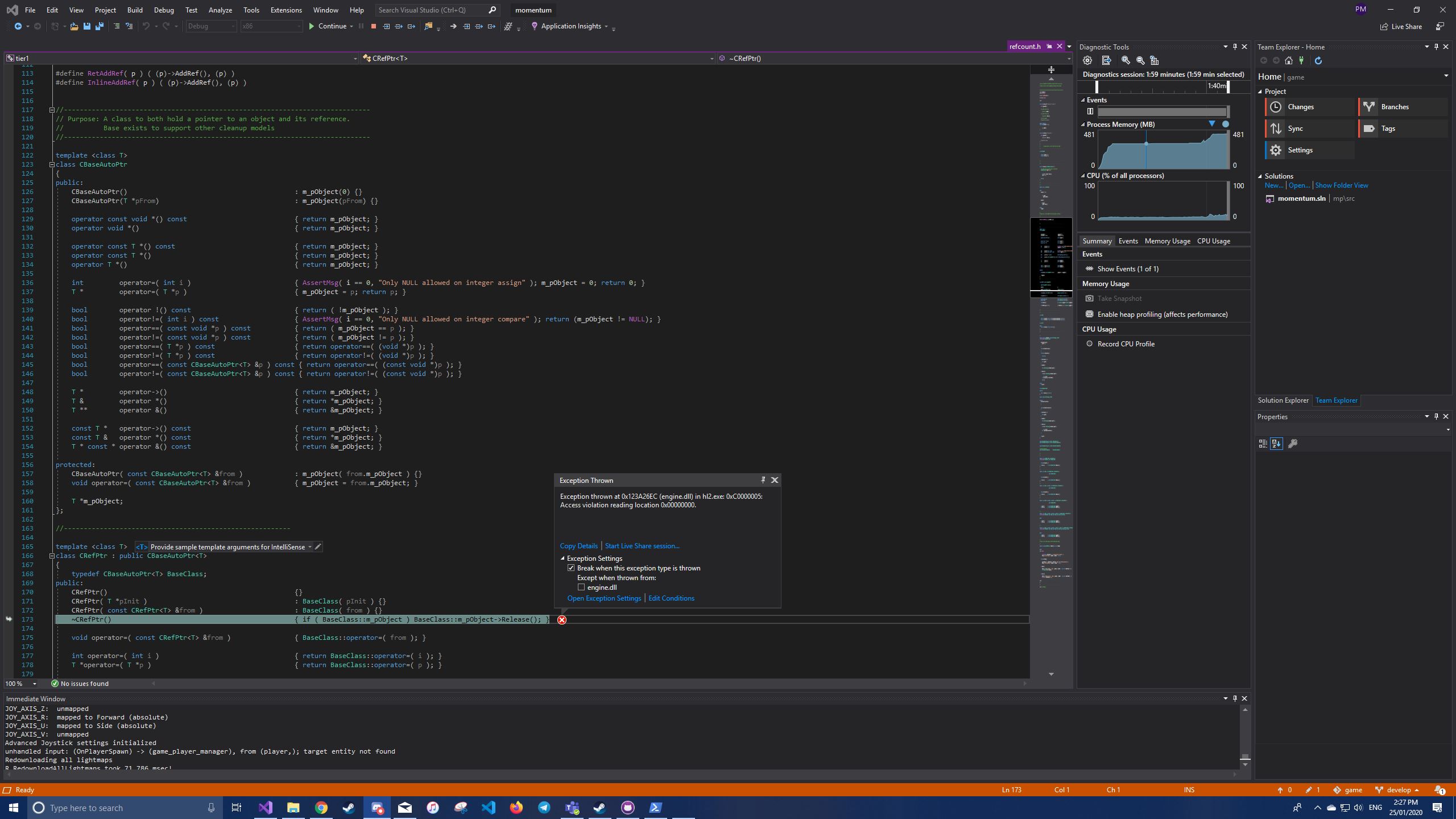Check the engine.dll exception exclusion box
This screenshot has height=819, width=1456.
tap(581, 588)
